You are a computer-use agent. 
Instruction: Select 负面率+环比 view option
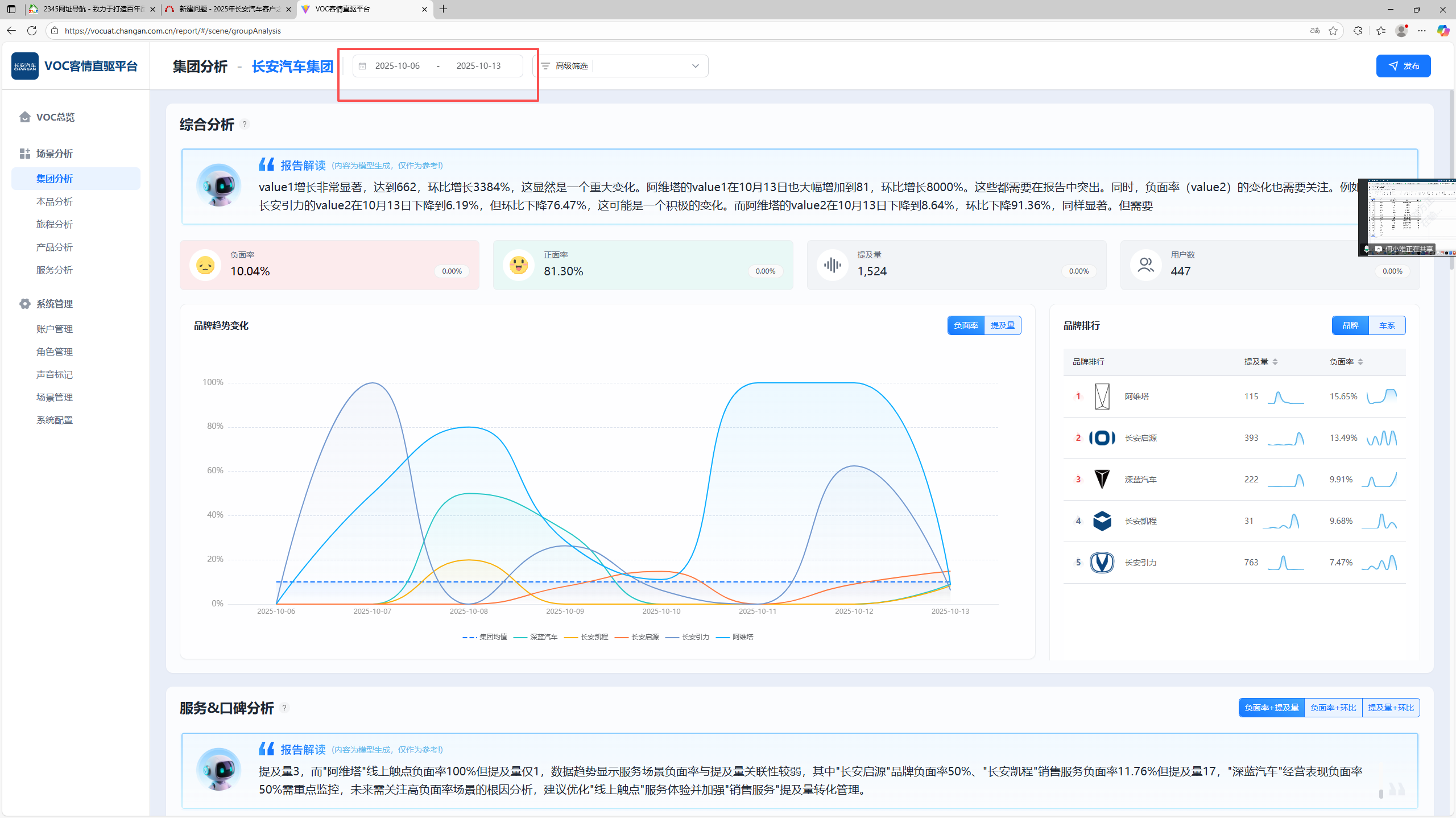1333,708
